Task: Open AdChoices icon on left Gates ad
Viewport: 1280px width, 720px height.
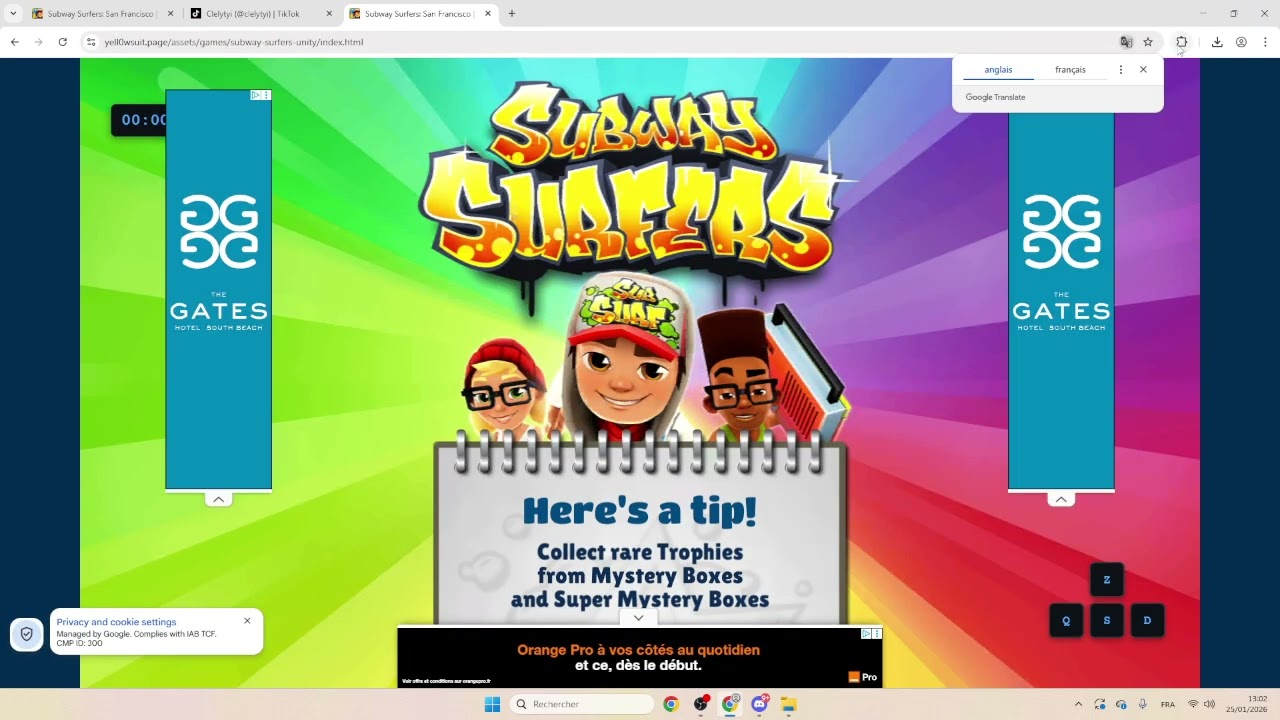Action: point(257,95)
